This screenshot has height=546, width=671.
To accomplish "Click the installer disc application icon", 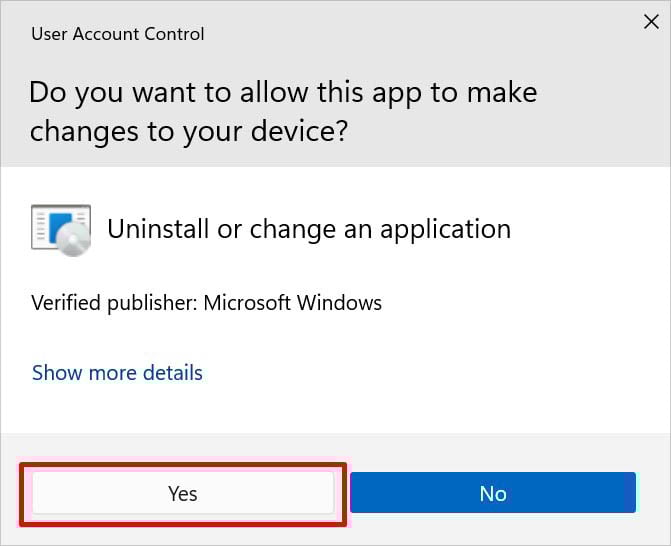I will point(61,228).
